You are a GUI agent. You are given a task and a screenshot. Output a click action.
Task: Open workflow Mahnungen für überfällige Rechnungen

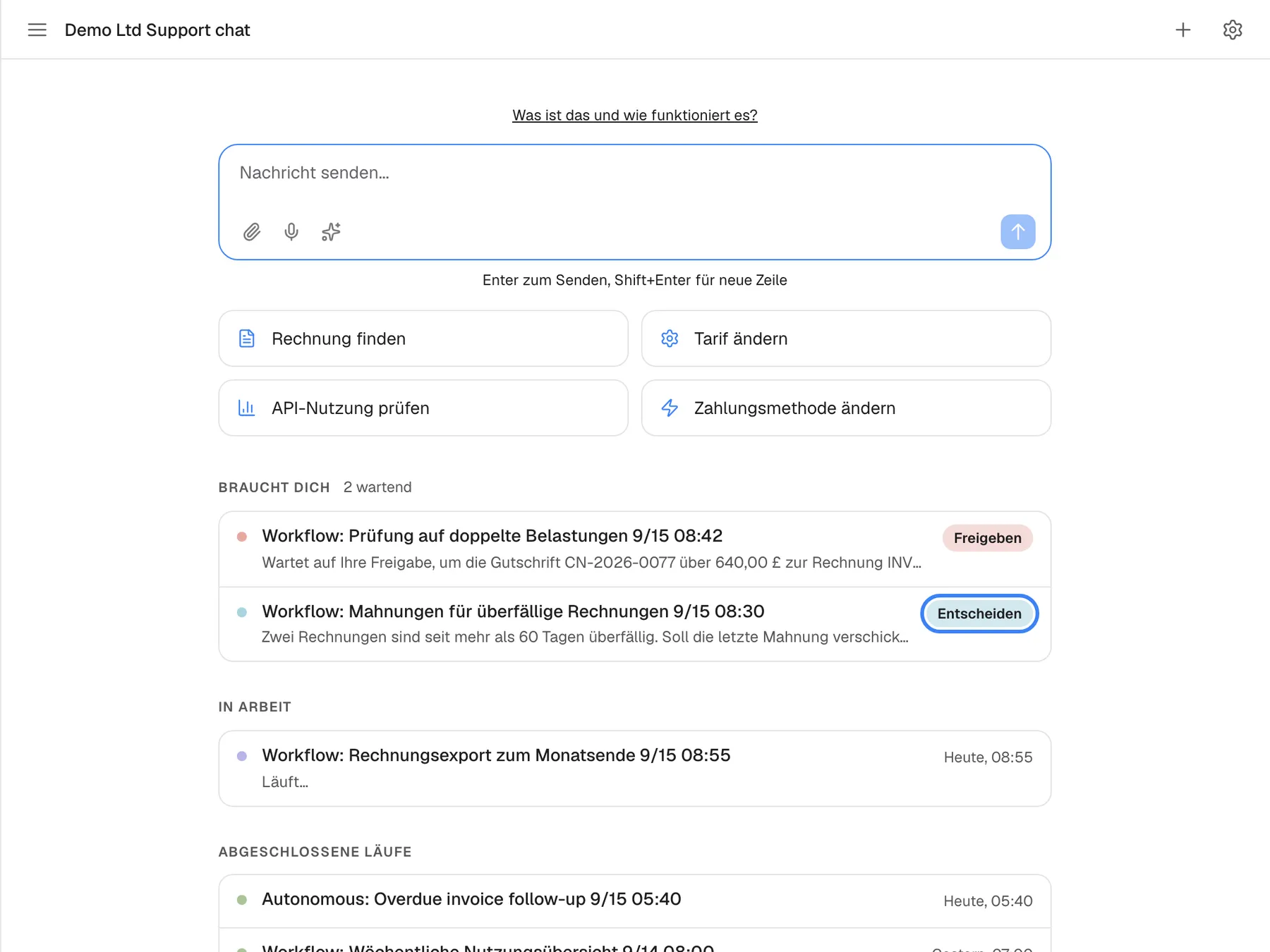point(634,624)
